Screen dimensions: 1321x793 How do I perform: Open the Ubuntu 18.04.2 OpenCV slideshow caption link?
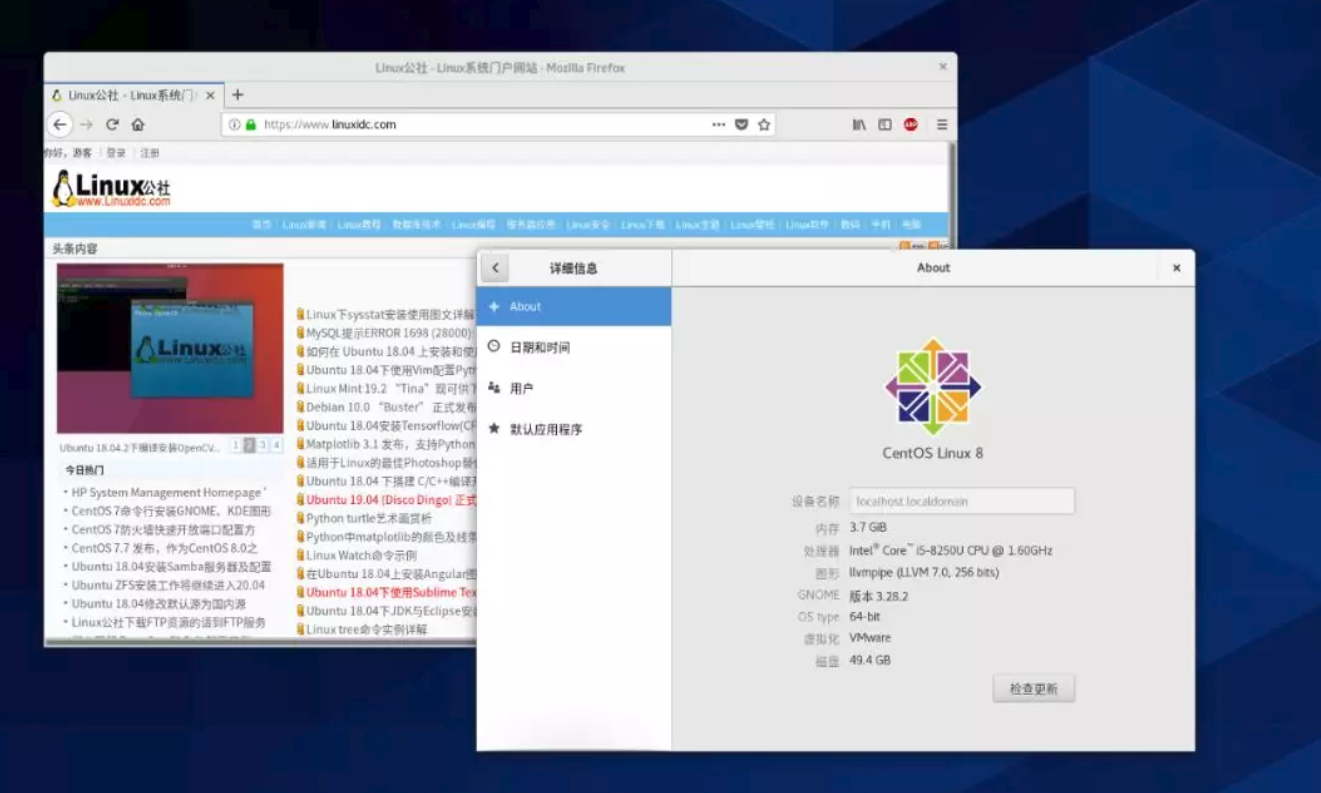[139, 448]
